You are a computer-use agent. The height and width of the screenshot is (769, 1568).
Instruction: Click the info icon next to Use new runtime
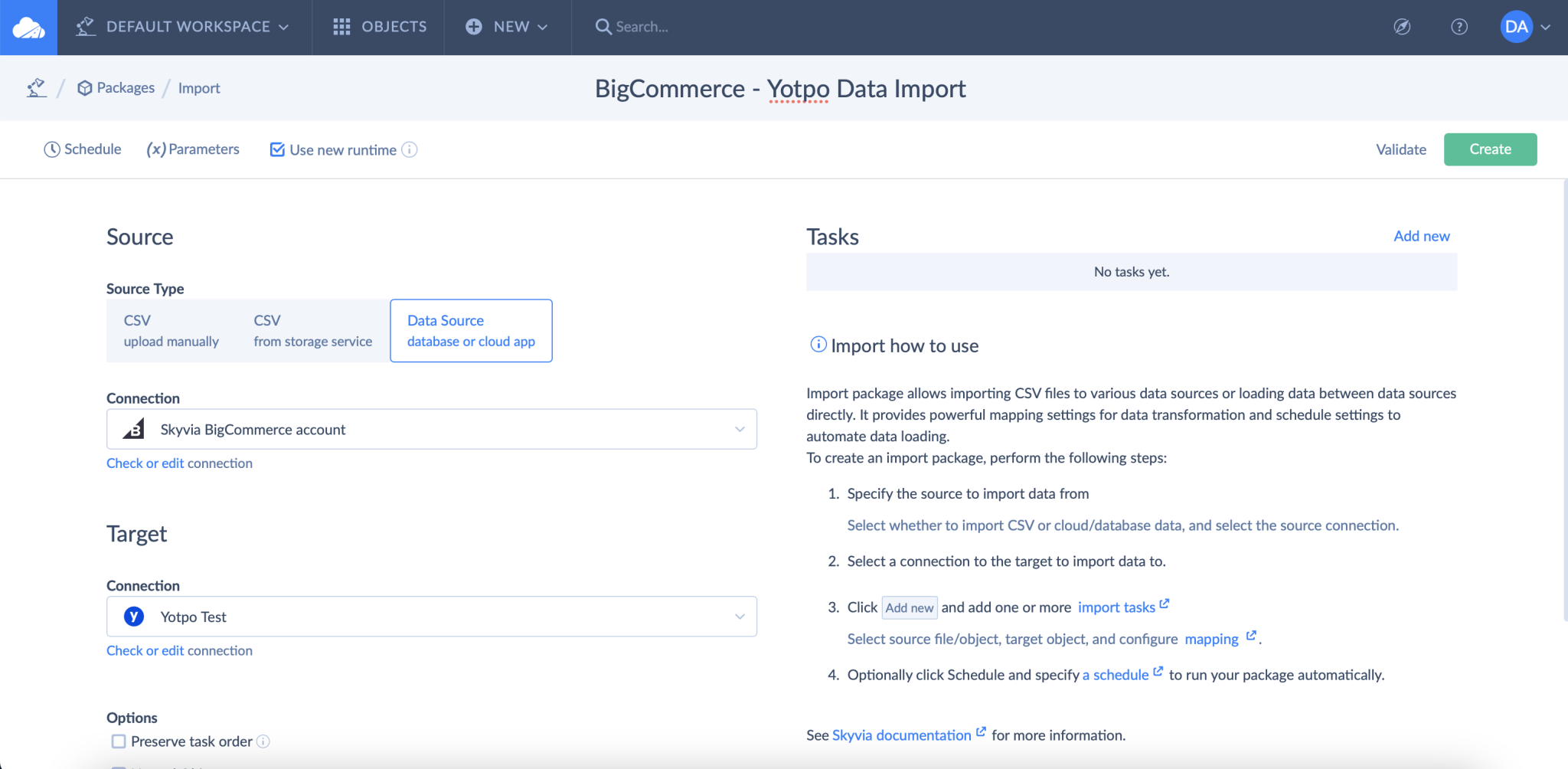410,149
